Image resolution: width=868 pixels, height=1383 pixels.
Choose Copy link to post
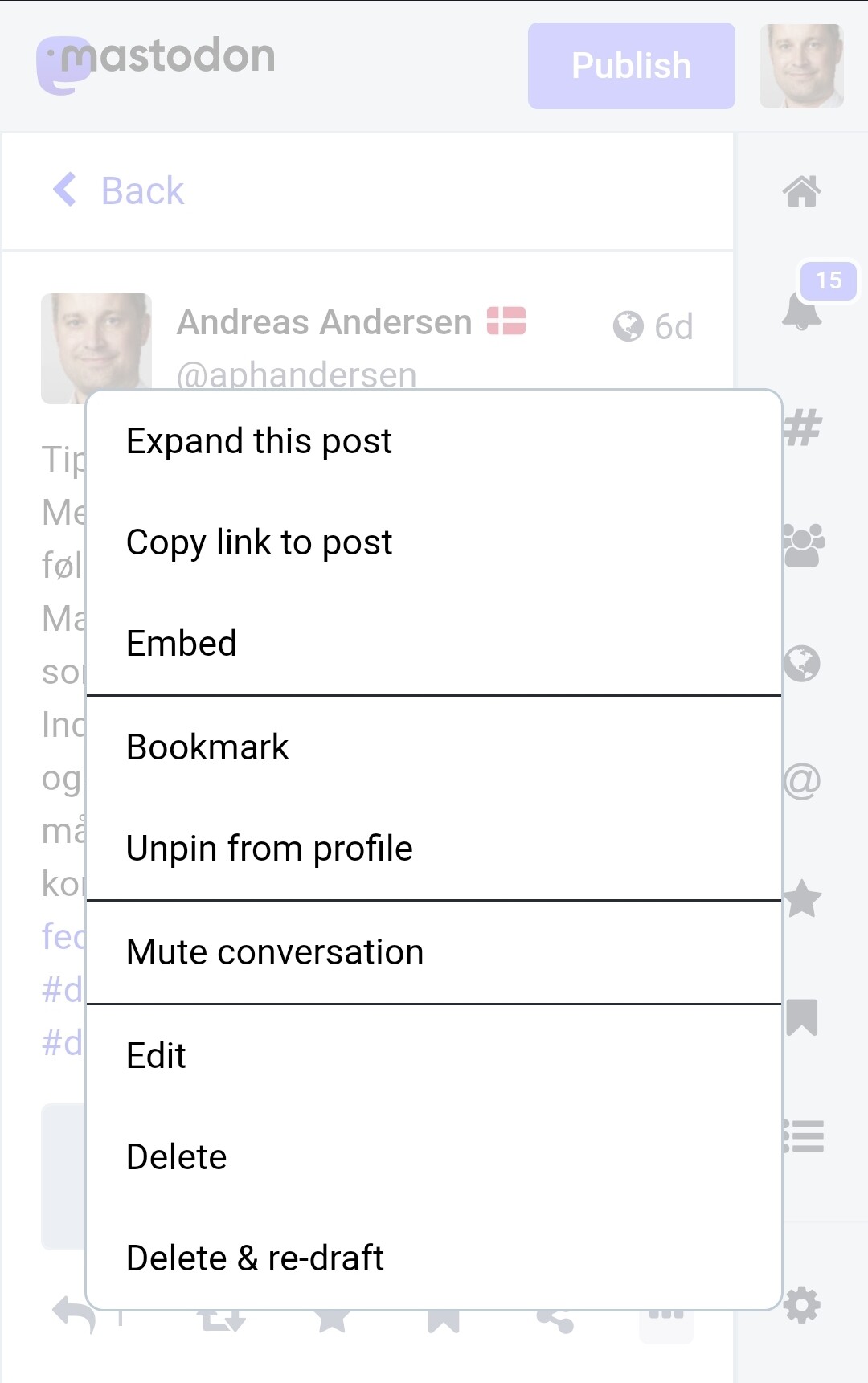(434, 542)
